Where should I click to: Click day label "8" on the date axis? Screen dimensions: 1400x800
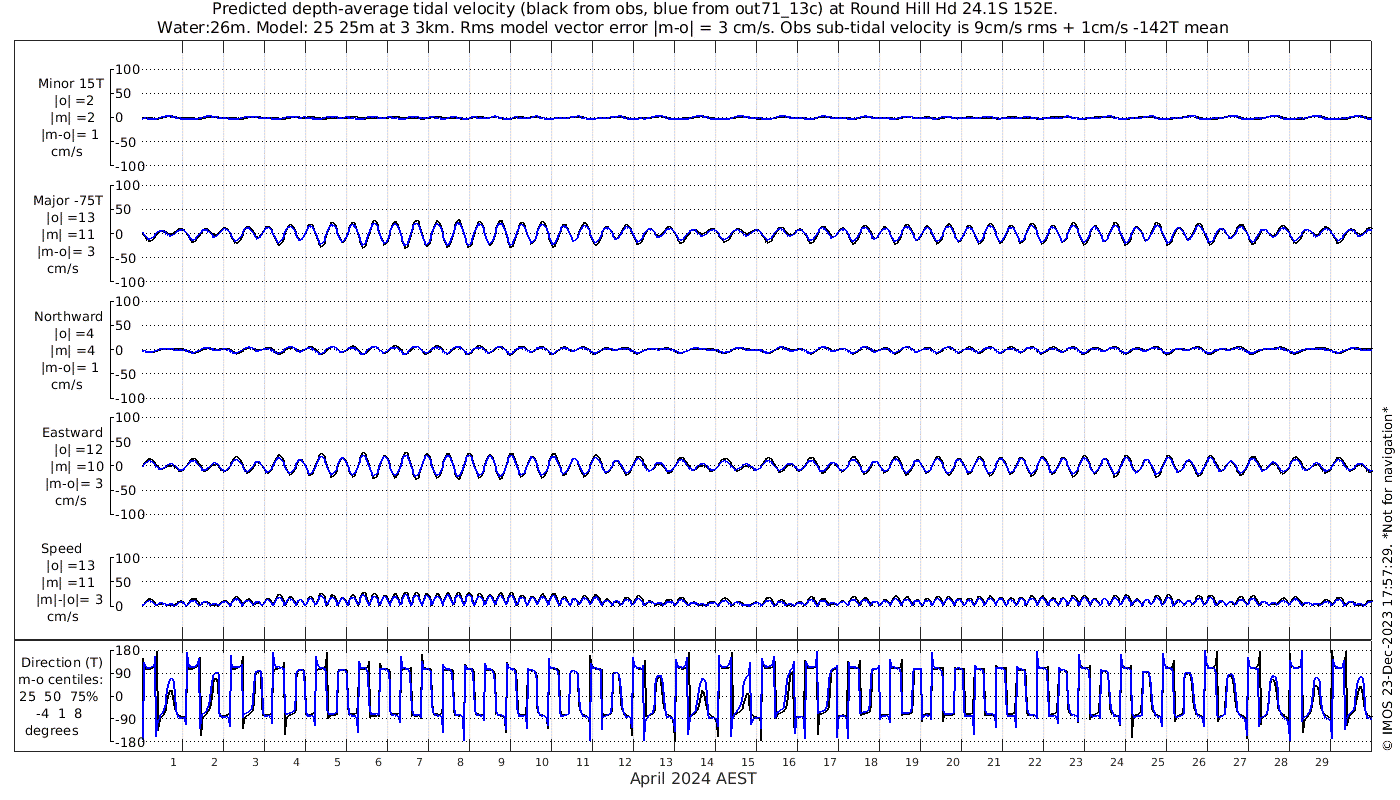460,762
